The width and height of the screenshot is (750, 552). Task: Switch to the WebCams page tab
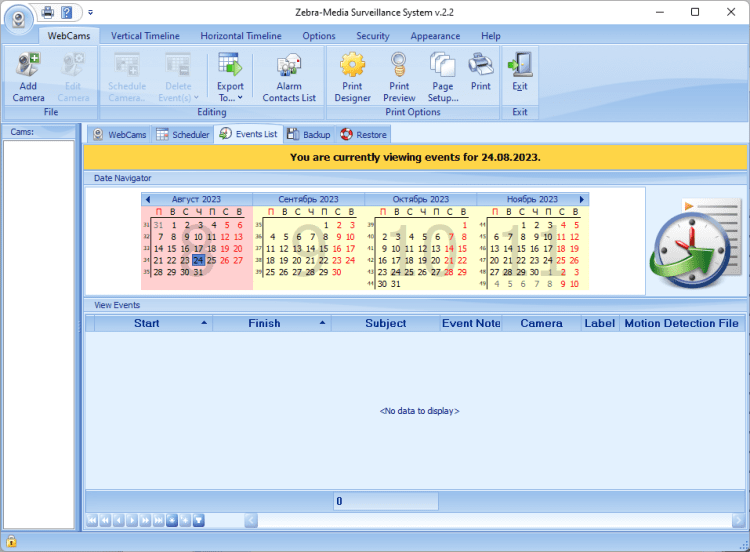pos(120,134)
